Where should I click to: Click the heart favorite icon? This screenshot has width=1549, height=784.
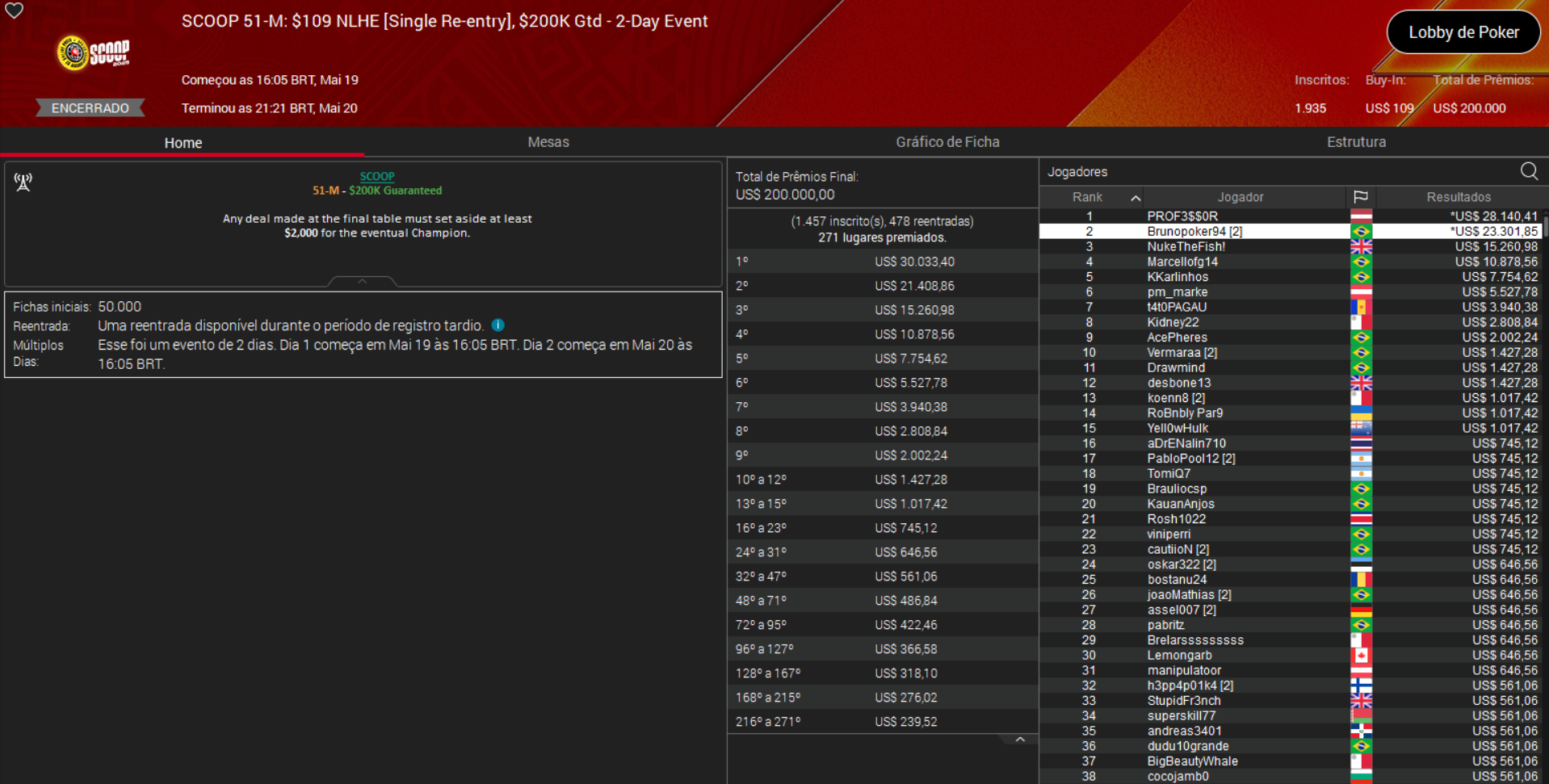15,10
